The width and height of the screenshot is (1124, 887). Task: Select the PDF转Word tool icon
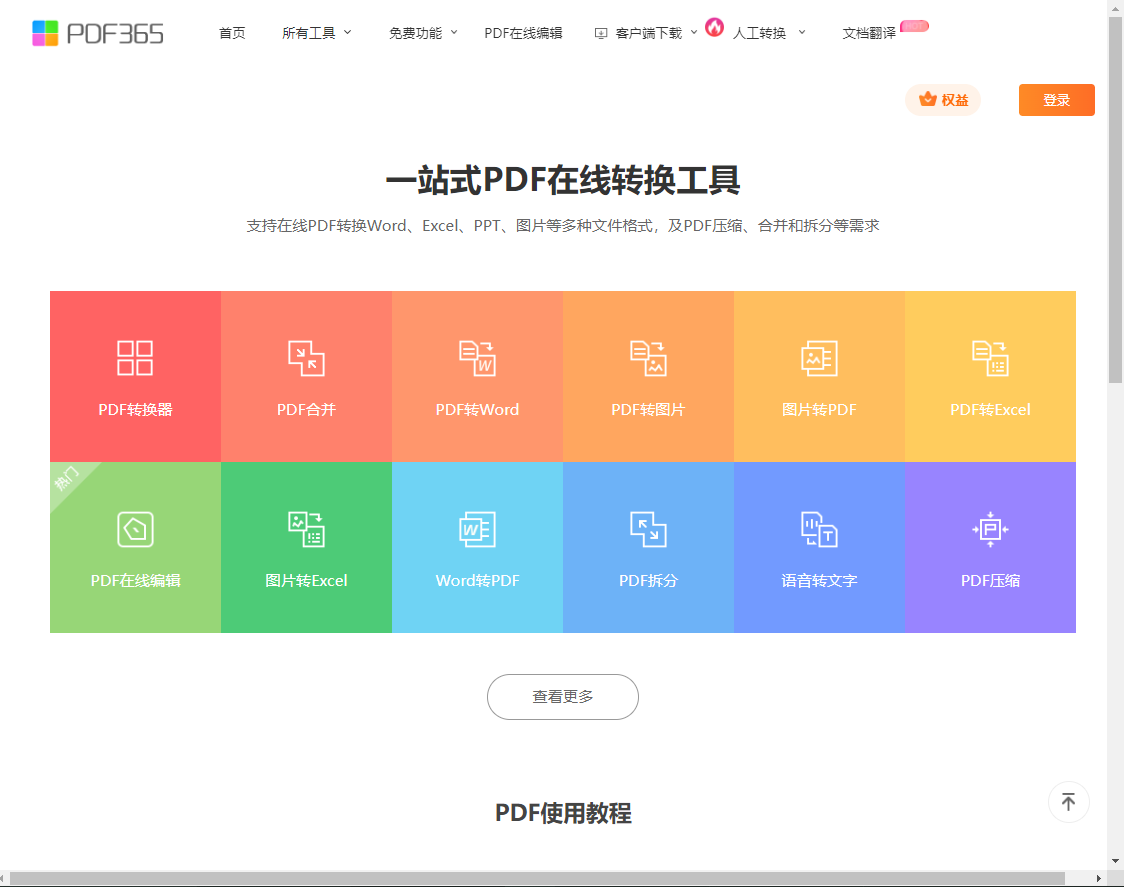pyautogui.click(x=477, y=358)
